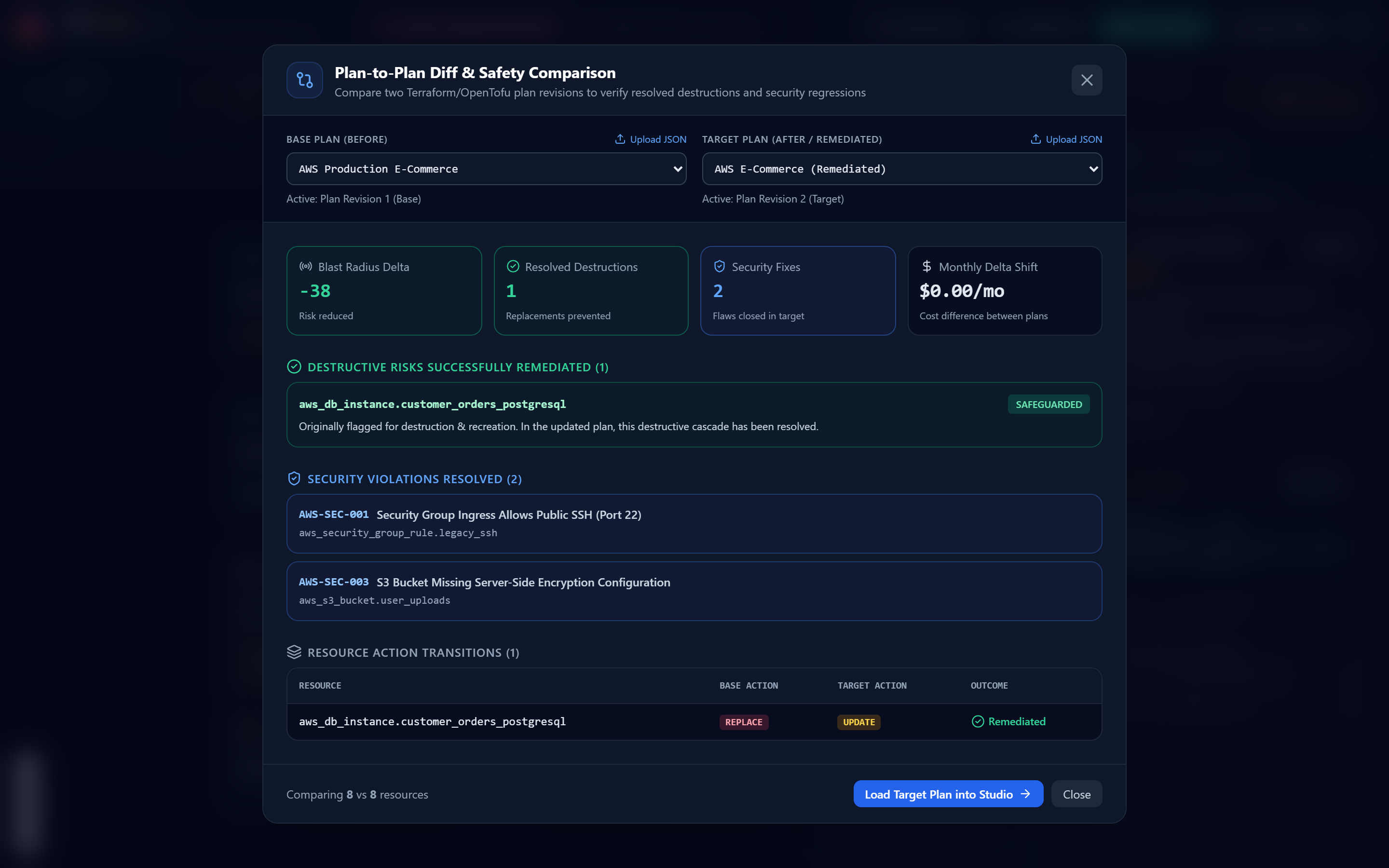Open the AWS-SEC-003 S3 encryption violation
Viewport: 1389px width, 868px height.
[694, 591]
